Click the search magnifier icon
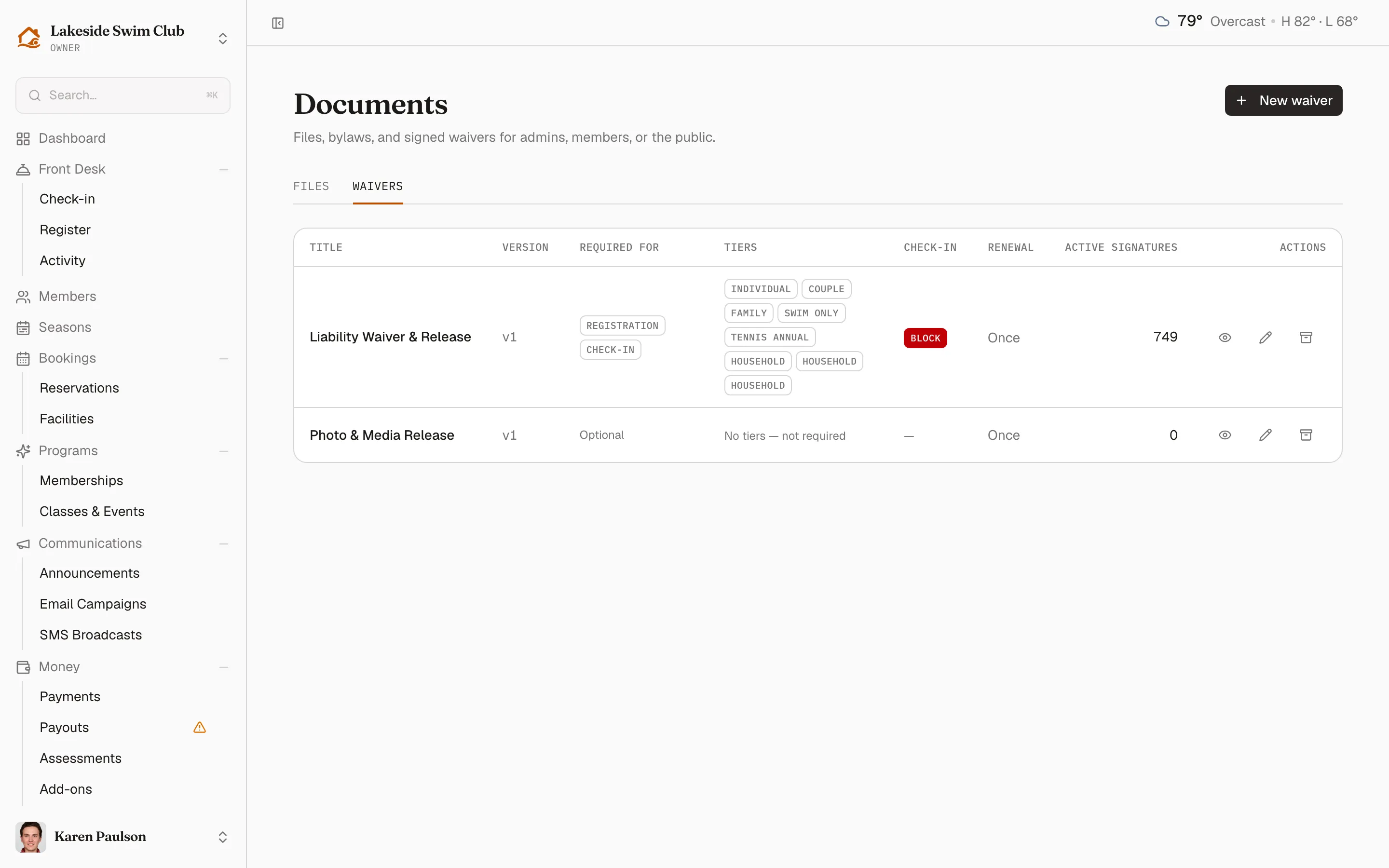Viewport: 1389px width, 868px height. tap(35, 95)
